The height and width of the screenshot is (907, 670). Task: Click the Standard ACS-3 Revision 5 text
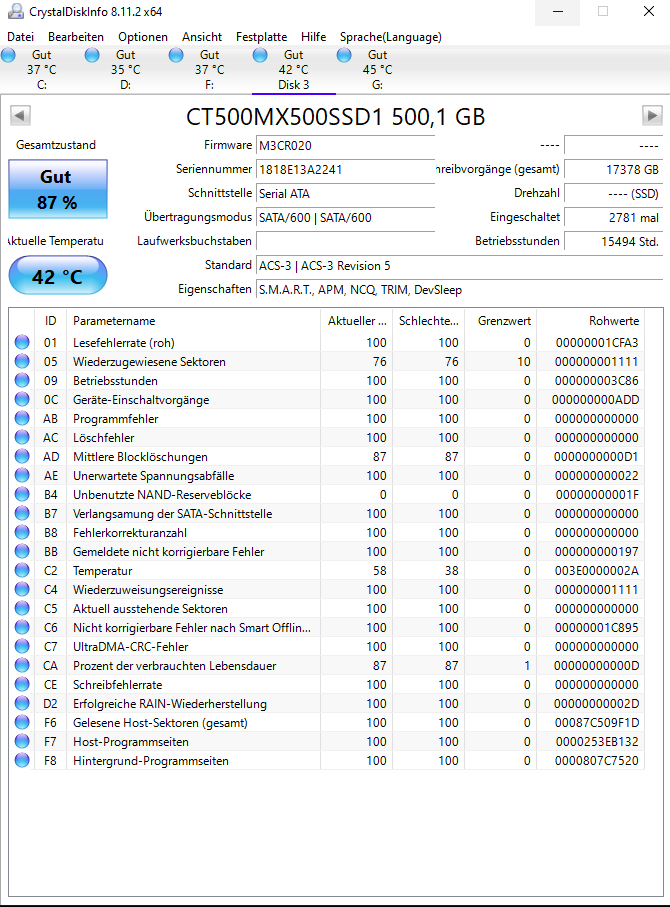point(324,266)
